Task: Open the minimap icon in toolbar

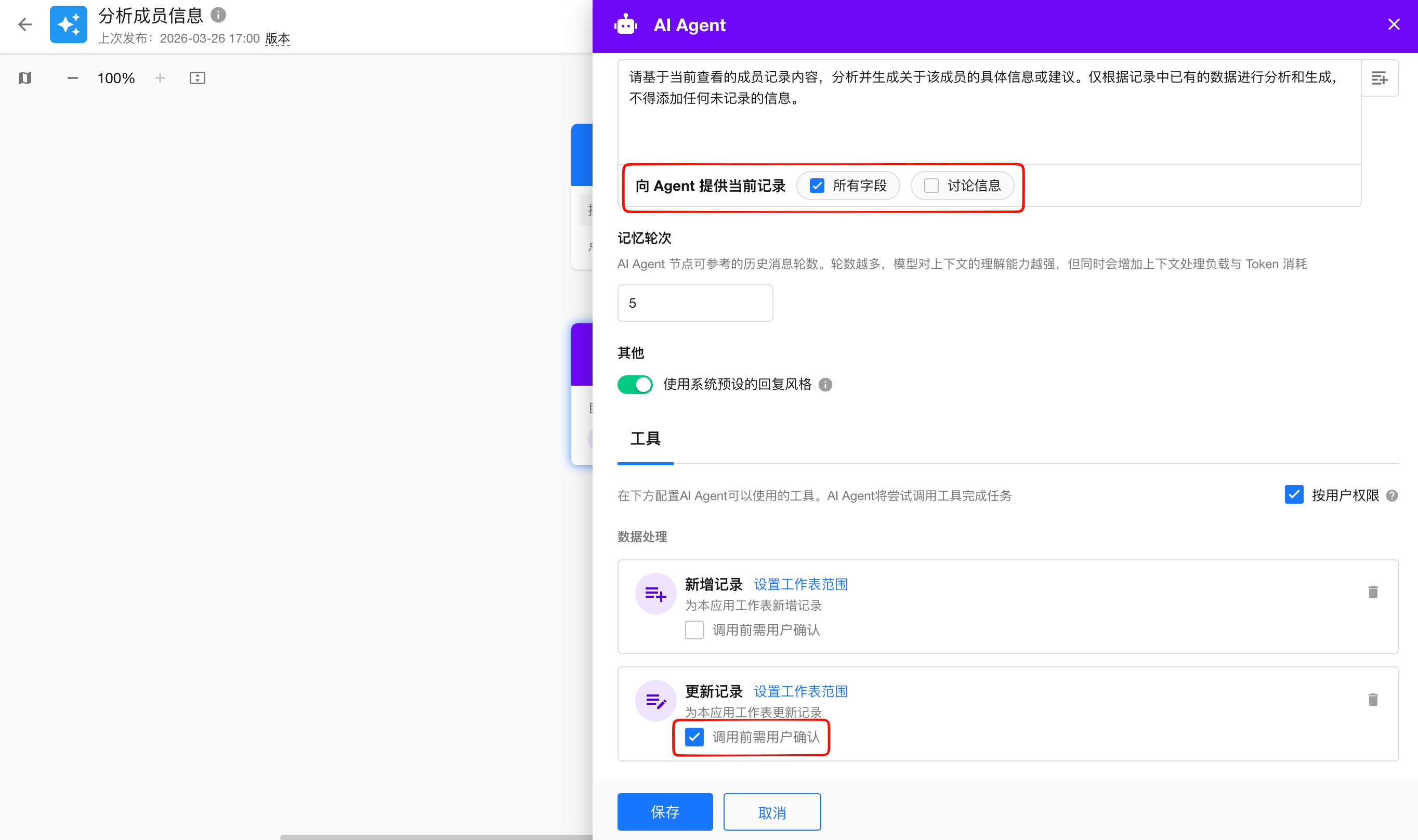Action: pyautogui.click(x=25, y=78)
